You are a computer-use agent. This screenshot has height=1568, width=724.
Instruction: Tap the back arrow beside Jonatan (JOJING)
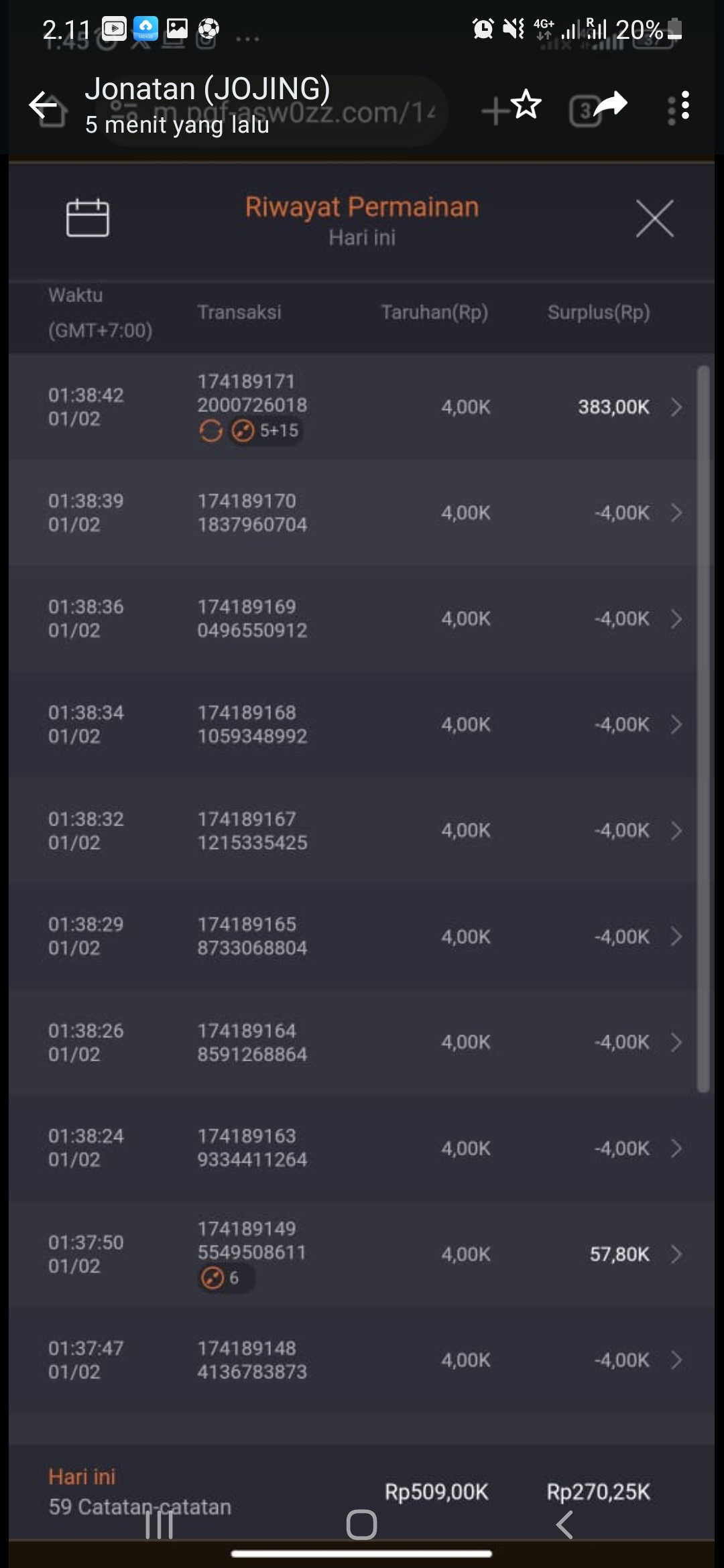[44, 105]
